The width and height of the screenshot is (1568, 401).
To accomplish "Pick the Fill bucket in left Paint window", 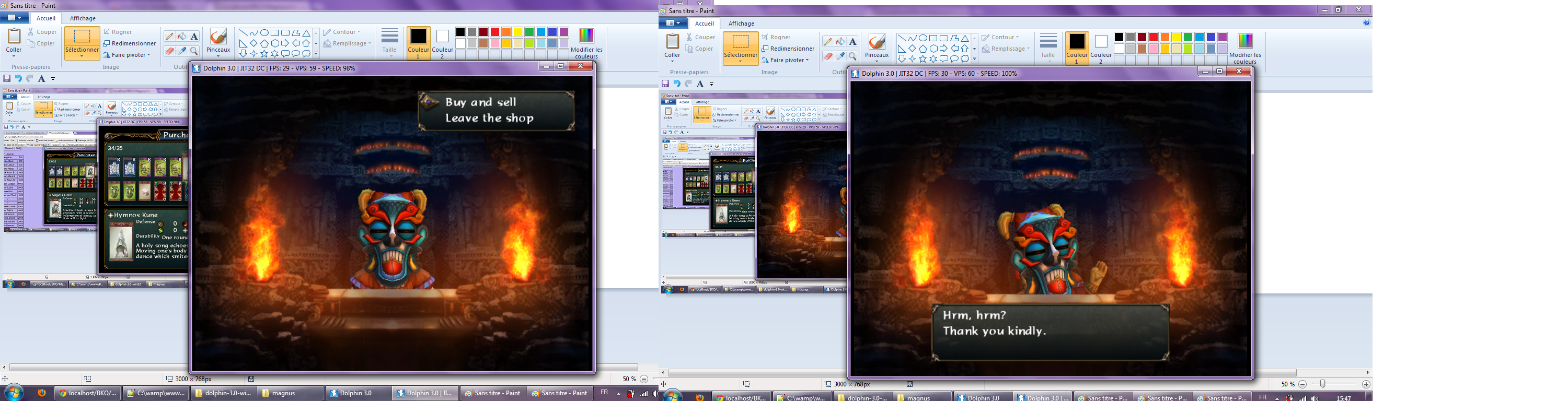I will point(181,37).
